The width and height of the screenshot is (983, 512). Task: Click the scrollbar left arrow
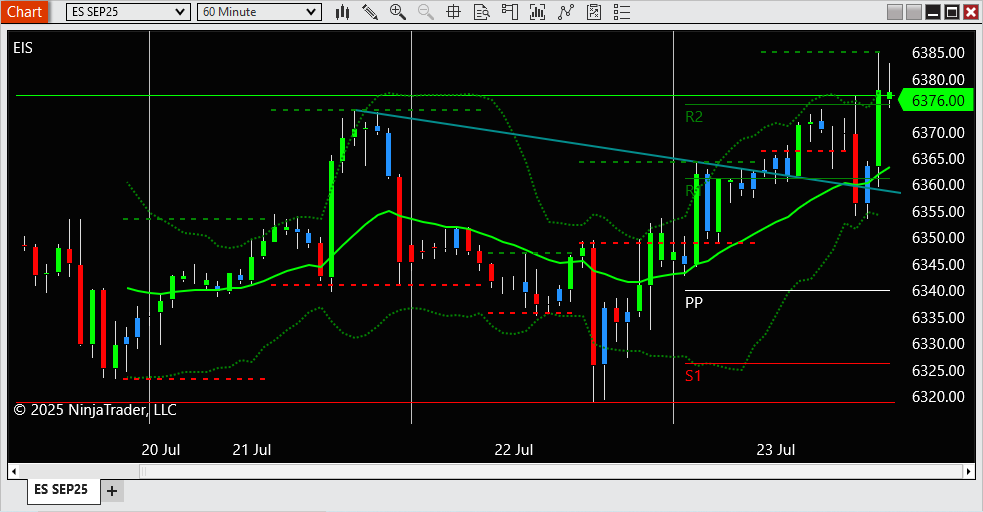14,471
